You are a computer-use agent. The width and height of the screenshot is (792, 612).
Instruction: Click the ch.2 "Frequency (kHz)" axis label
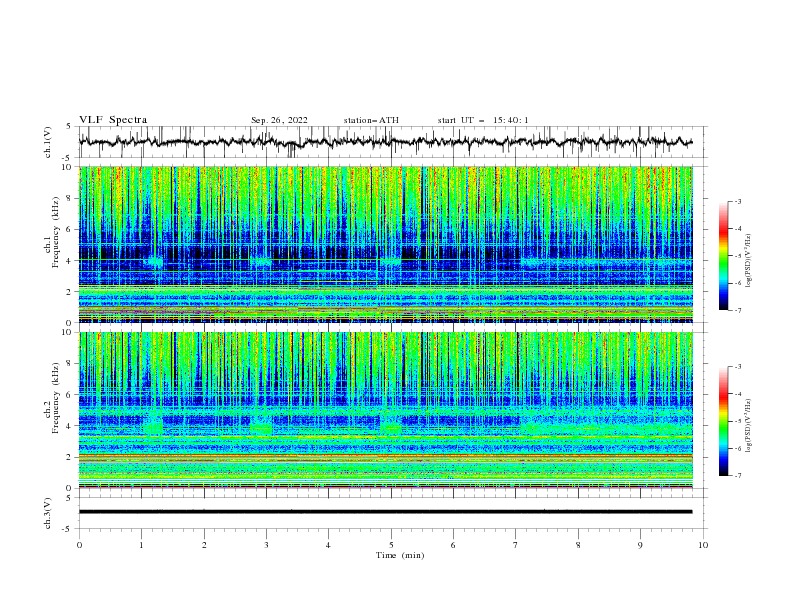click(56, 398)
